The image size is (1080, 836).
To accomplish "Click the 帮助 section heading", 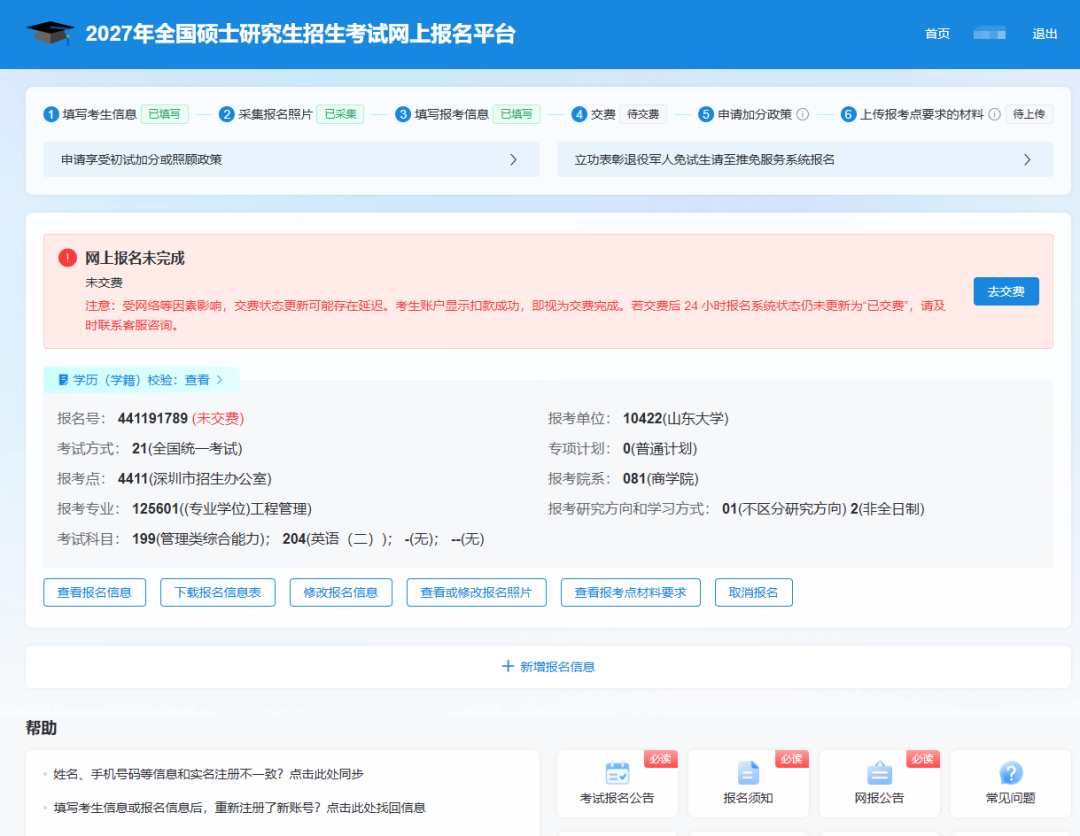I will [41, 728].
